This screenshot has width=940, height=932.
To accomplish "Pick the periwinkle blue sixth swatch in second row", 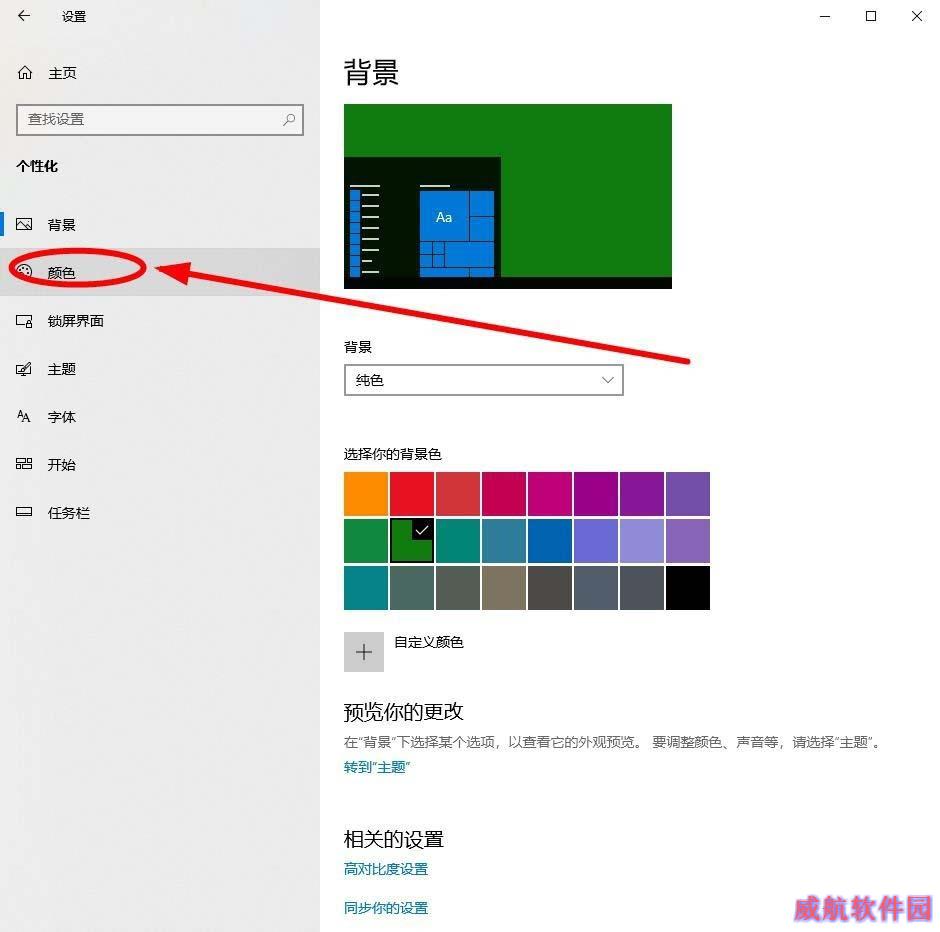I will [596, 541].
